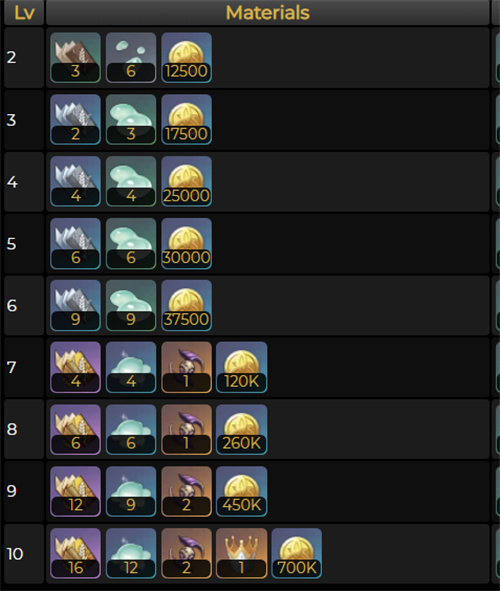The image size is (500, 591).
Task: Click the Materials column header
Action: [268, 12]
